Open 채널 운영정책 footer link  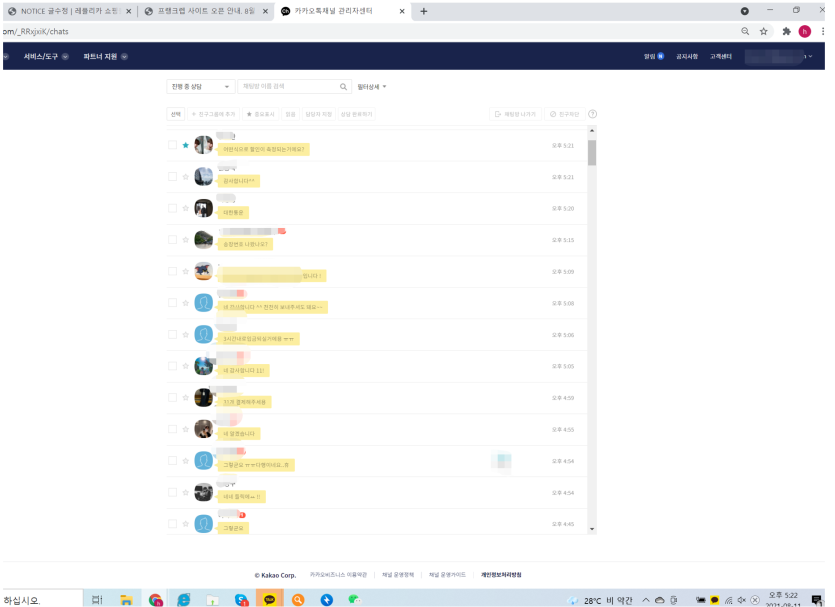[398, 575]
